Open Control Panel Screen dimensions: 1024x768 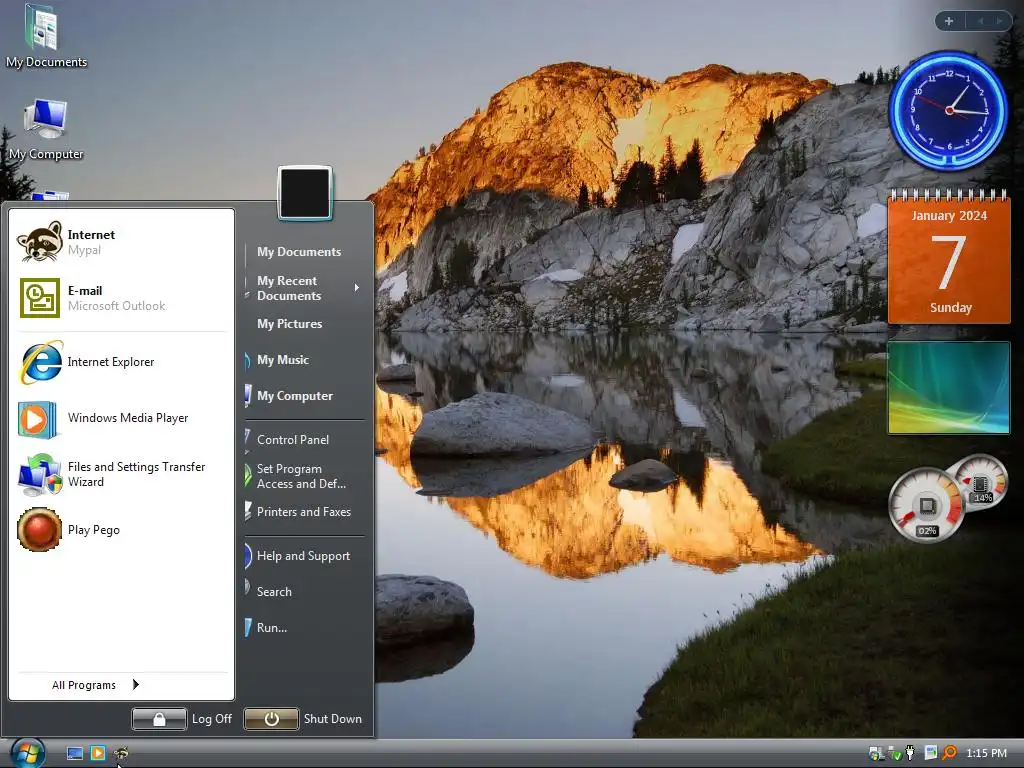pos(293,440)
